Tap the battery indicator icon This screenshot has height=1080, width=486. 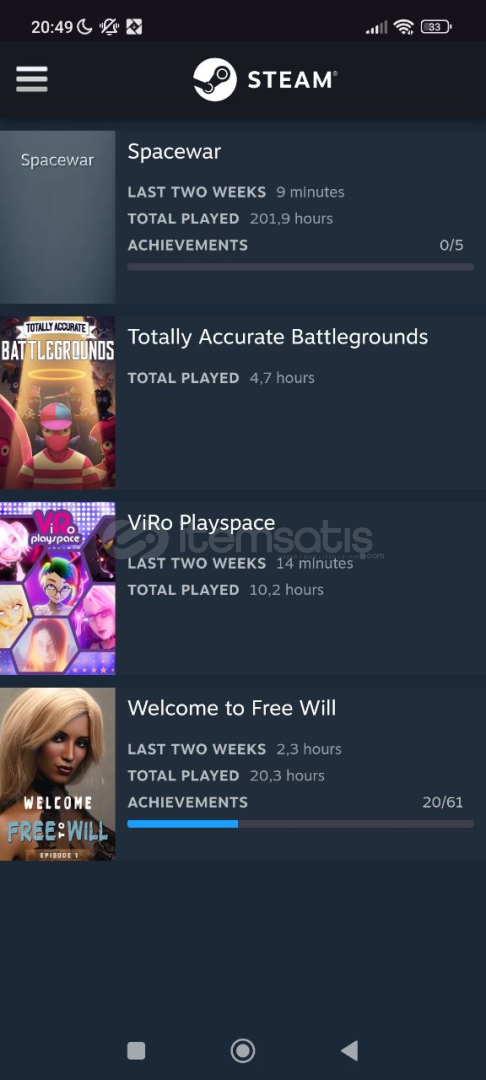[436, 27]
